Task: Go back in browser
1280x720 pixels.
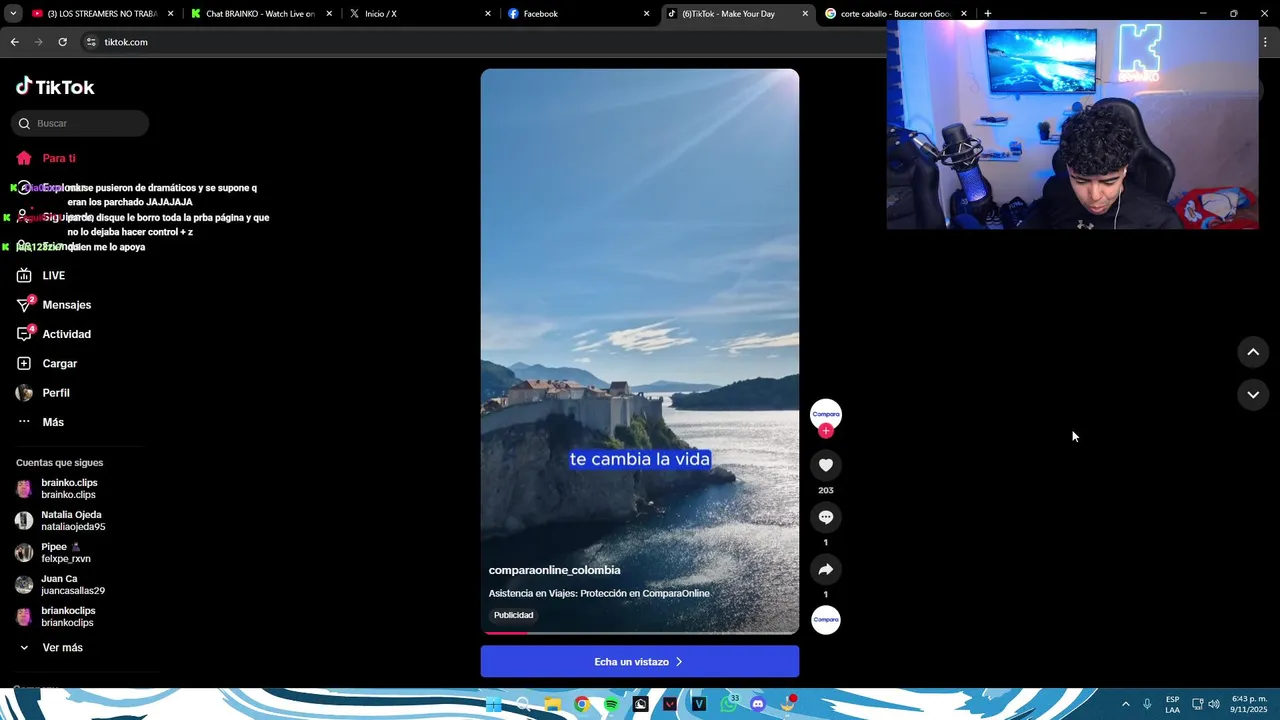Action: [x=14, y=42]
